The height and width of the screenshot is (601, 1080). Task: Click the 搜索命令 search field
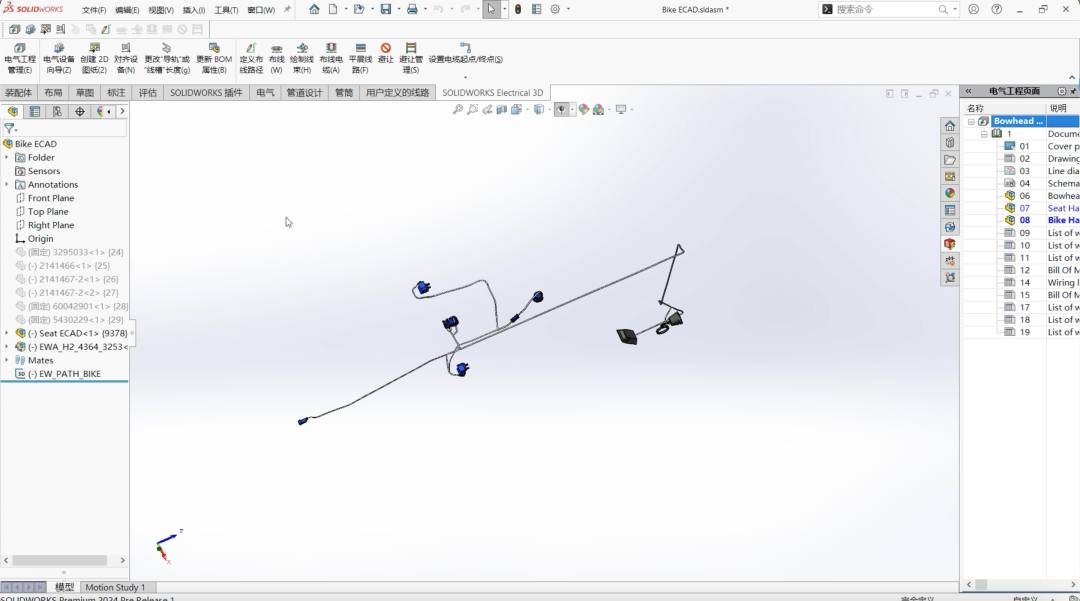tap(885, 9)
